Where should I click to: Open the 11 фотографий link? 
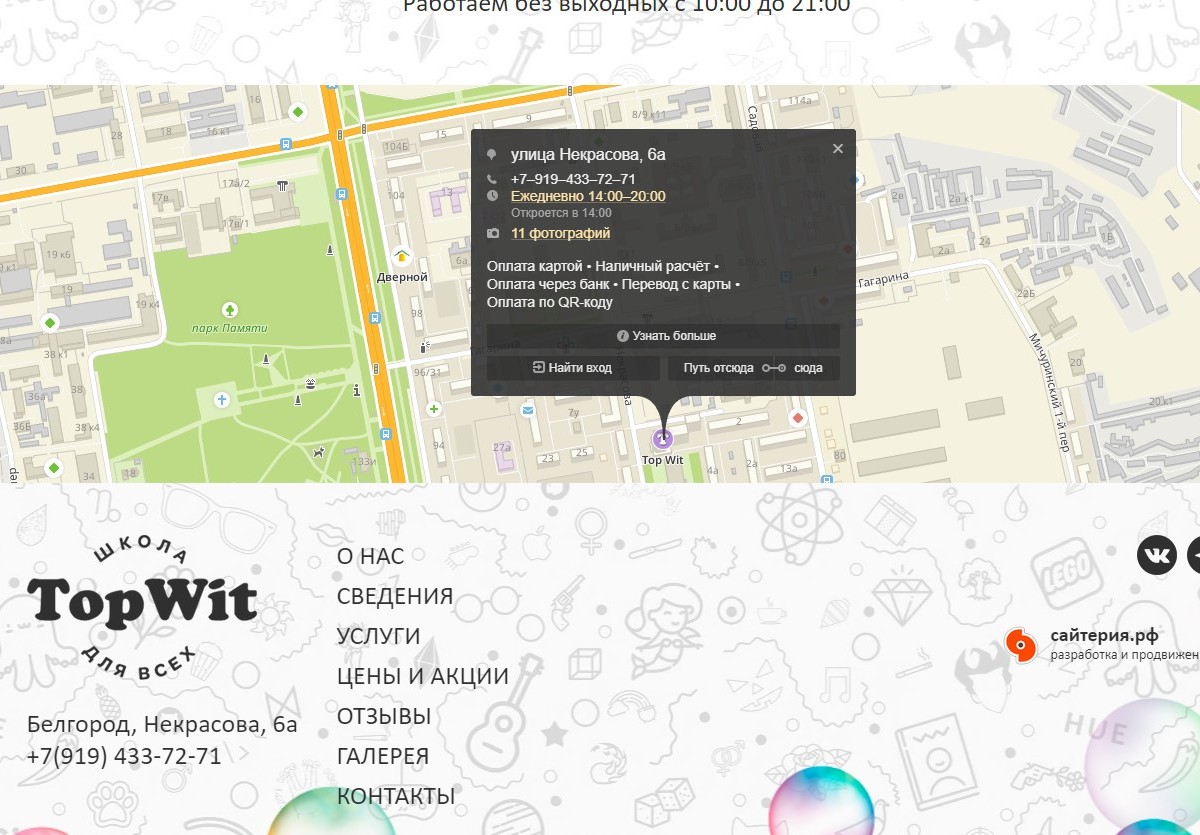[x=560, y=233]
